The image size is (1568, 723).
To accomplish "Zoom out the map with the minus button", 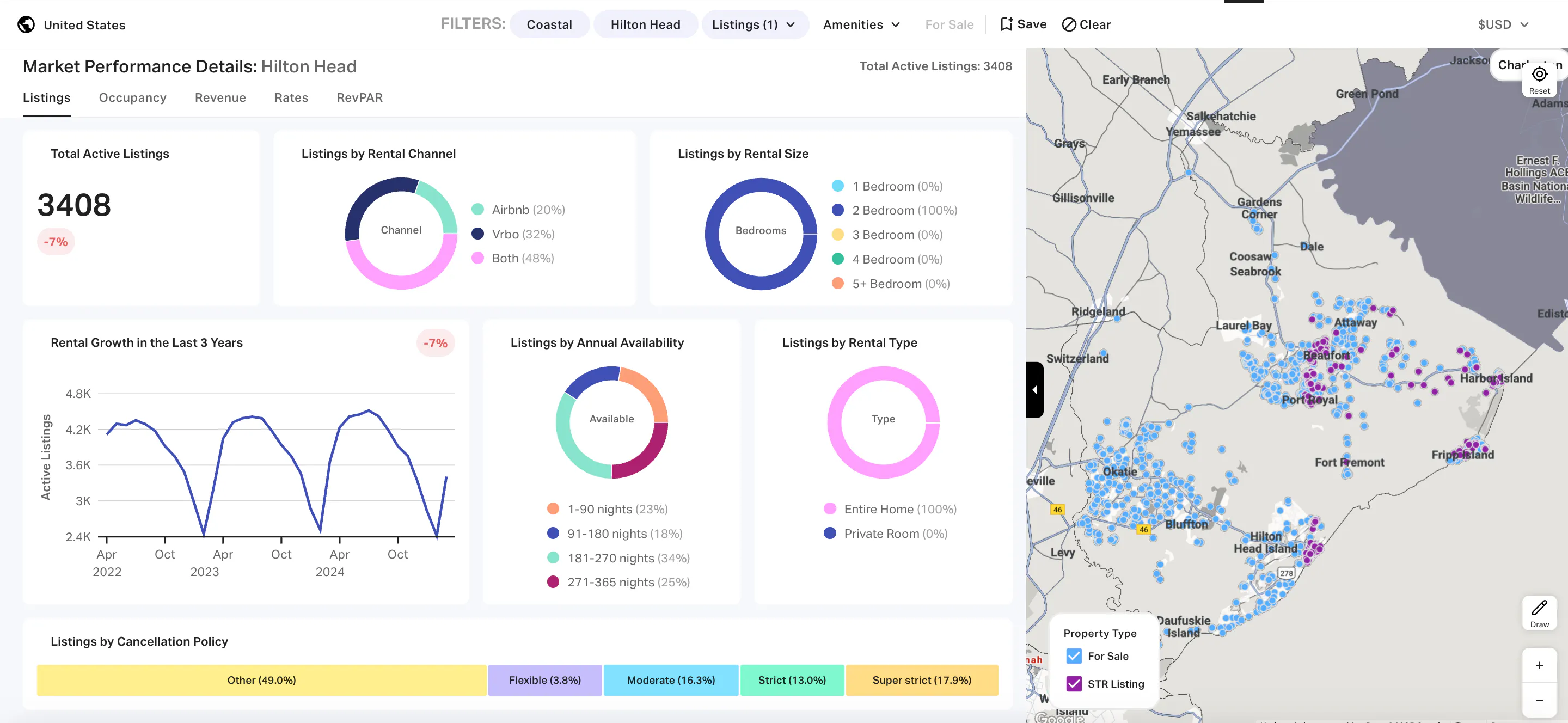I will (1539, 700).
